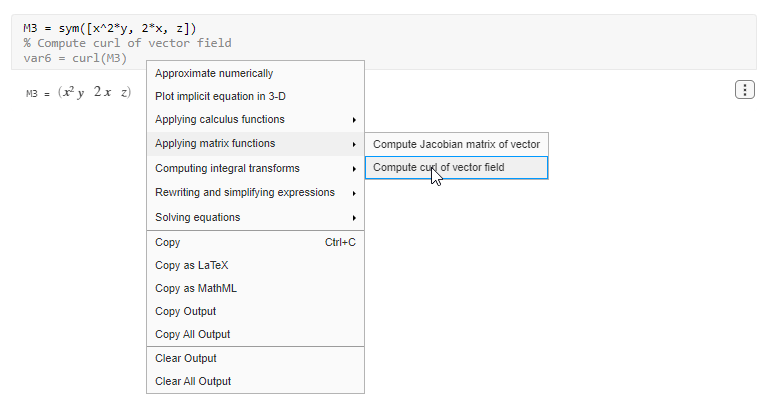Screen dimensions: 765x402
Task: Select Approximate numerically
Action: click(214, 73)
